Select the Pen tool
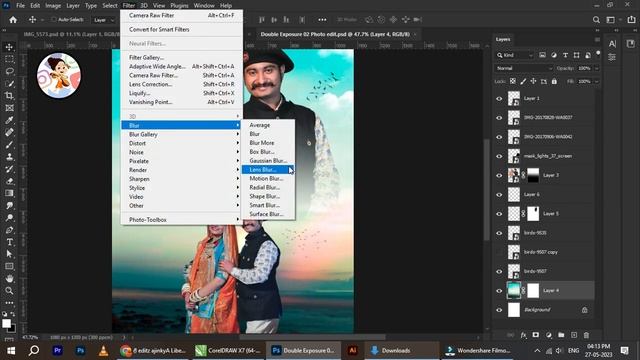640x360 pixels. tap(9, 230)
